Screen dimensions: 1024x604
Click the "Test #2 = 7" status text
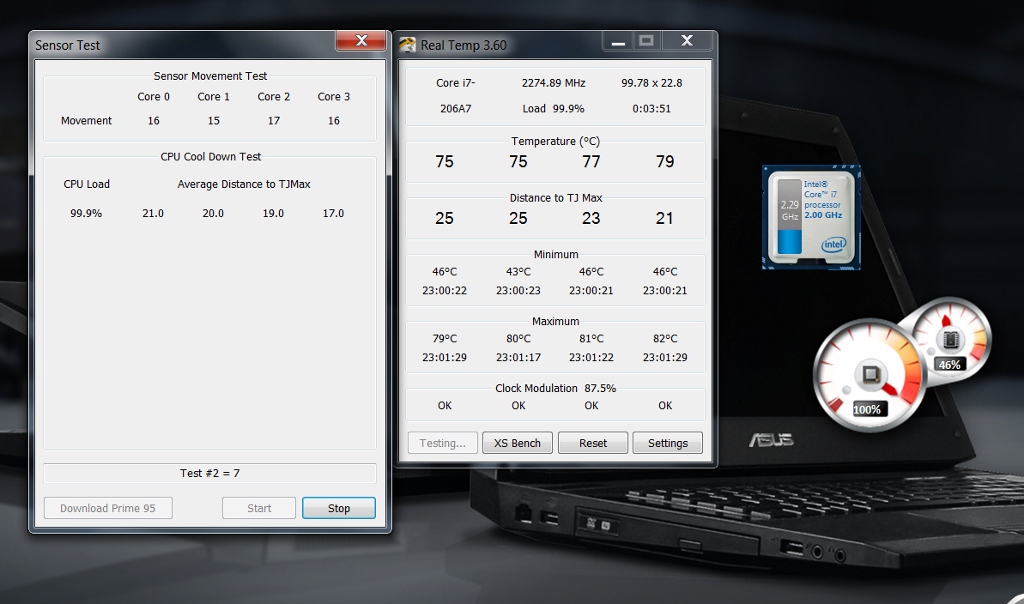210,473
